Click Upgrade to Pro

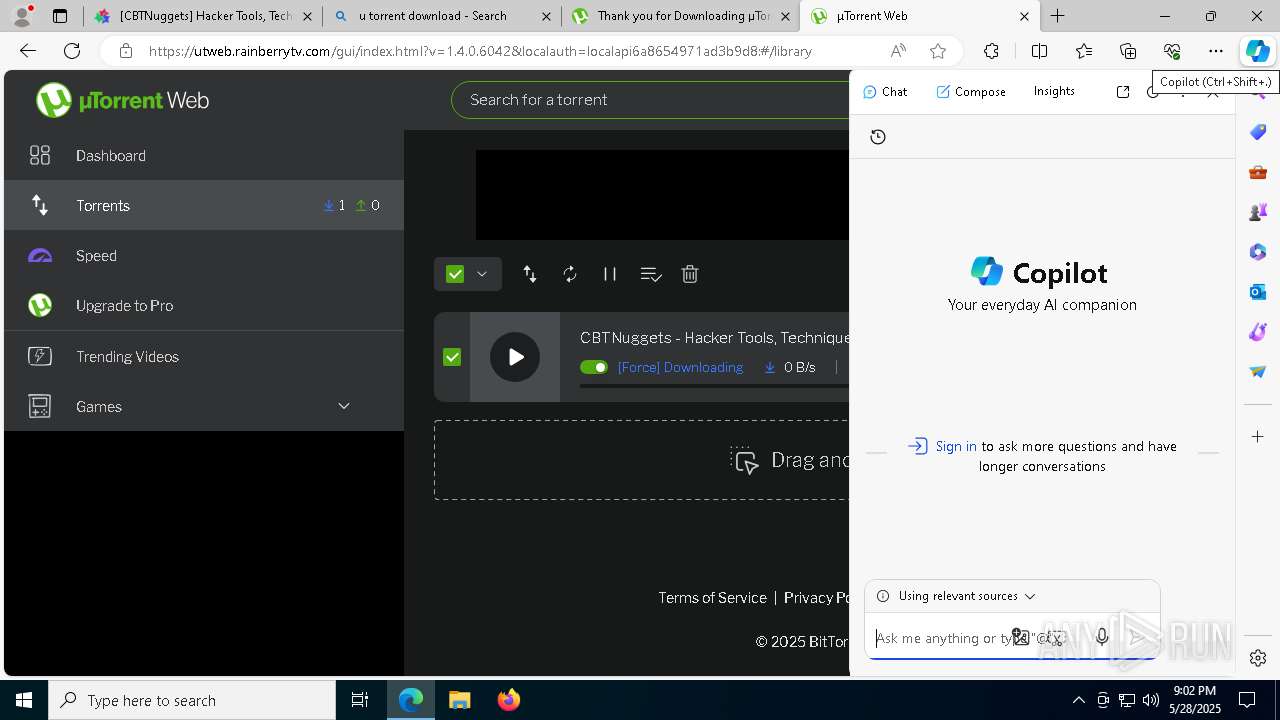click(x=204, y=305)
